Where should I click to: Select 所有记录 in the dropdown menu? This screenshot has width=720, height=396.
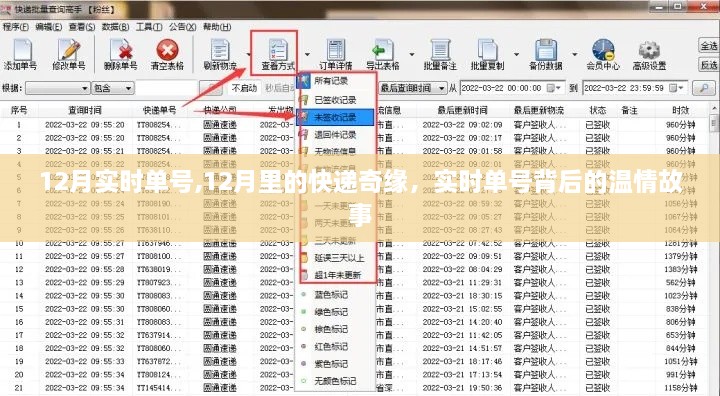tap(336, 81)
